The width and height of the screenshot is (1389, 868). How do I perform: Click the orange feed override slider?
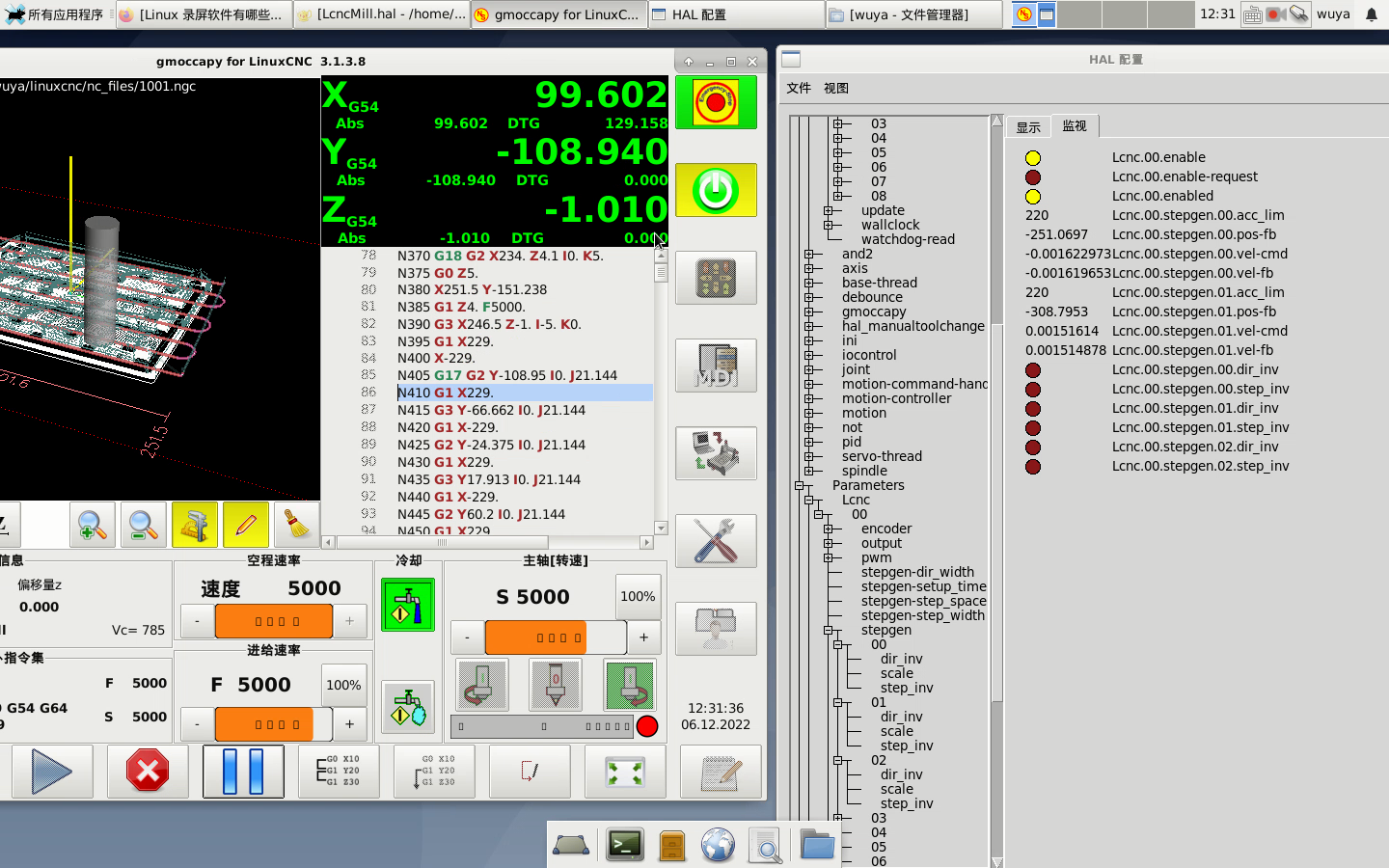pos(274,723)
